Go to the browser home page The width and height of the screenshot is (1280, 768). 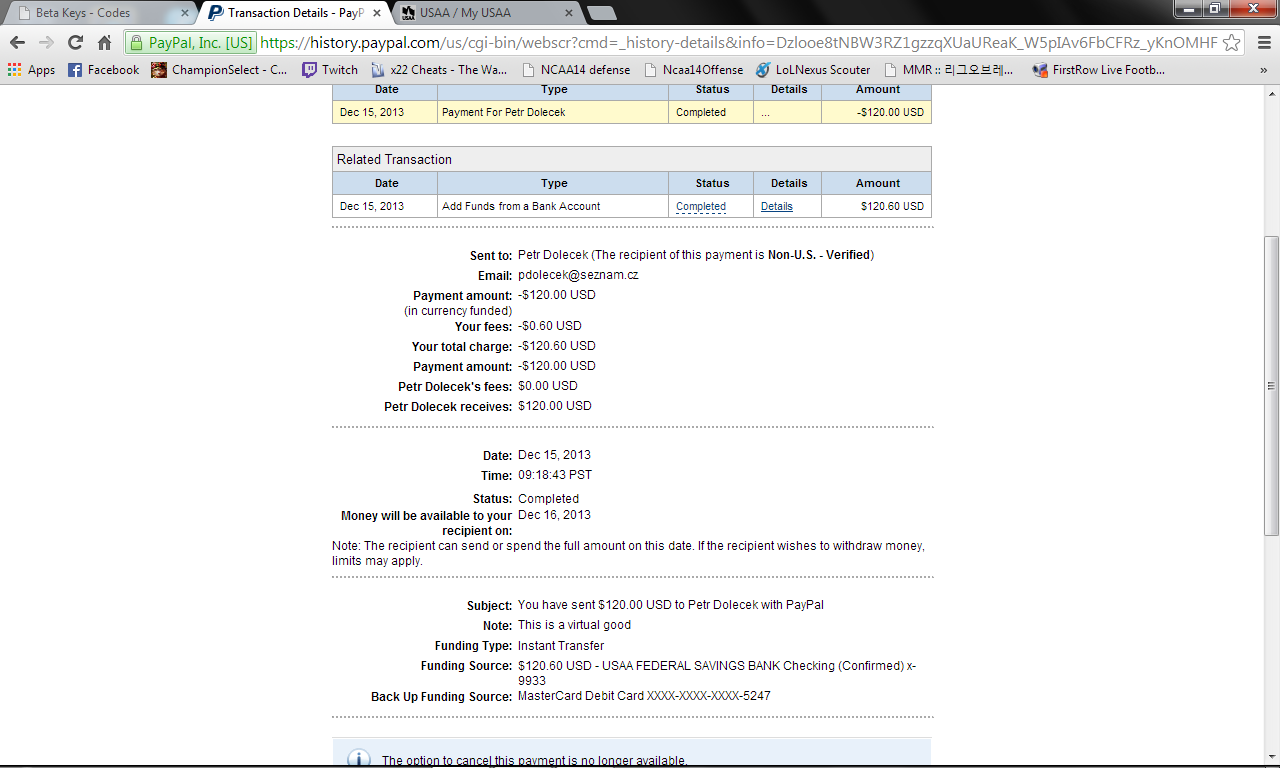coord(104,43)
